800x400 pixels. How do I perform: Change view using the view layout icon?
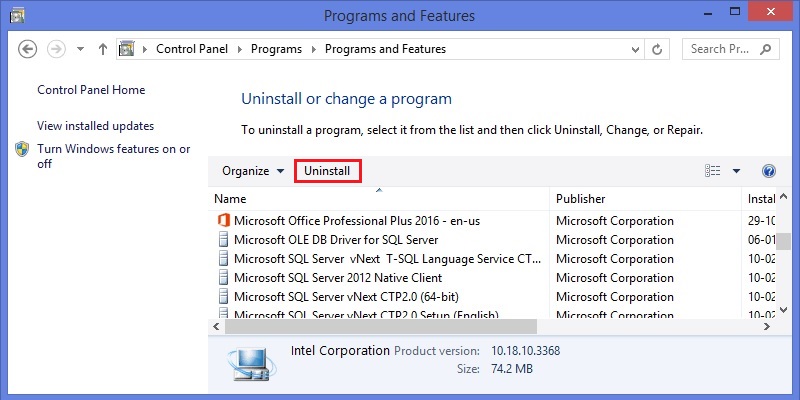[712, 171]
